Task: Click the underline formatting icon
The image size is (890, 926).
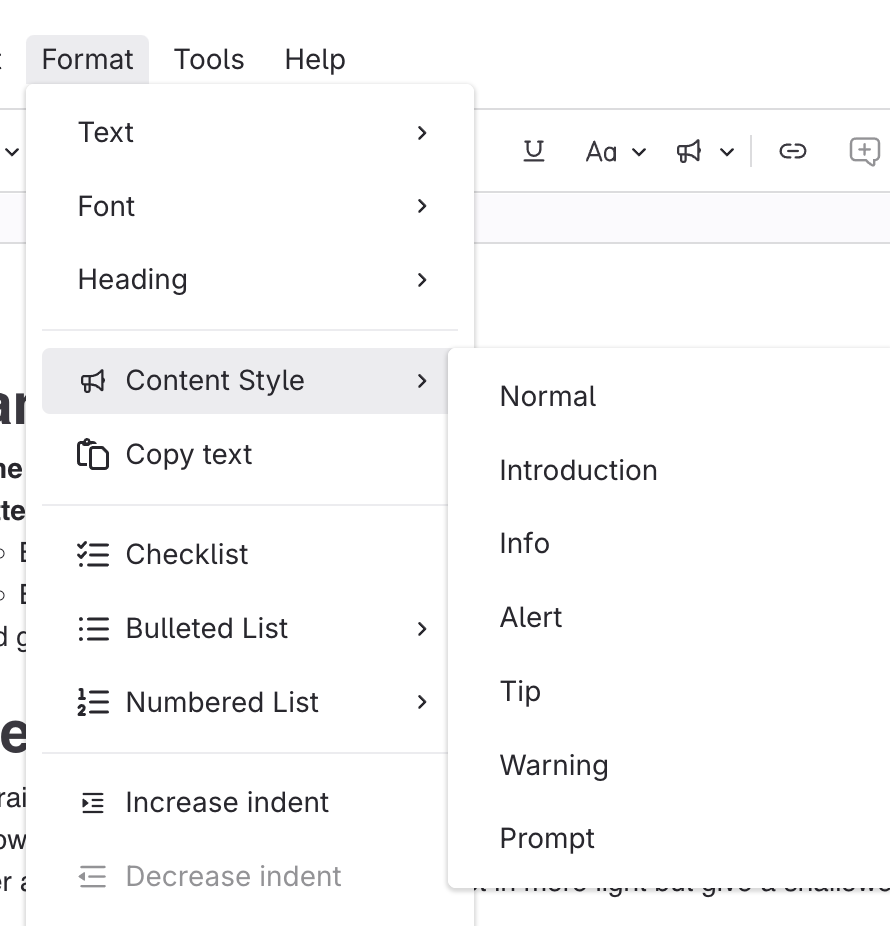Action: pos(534,151)
